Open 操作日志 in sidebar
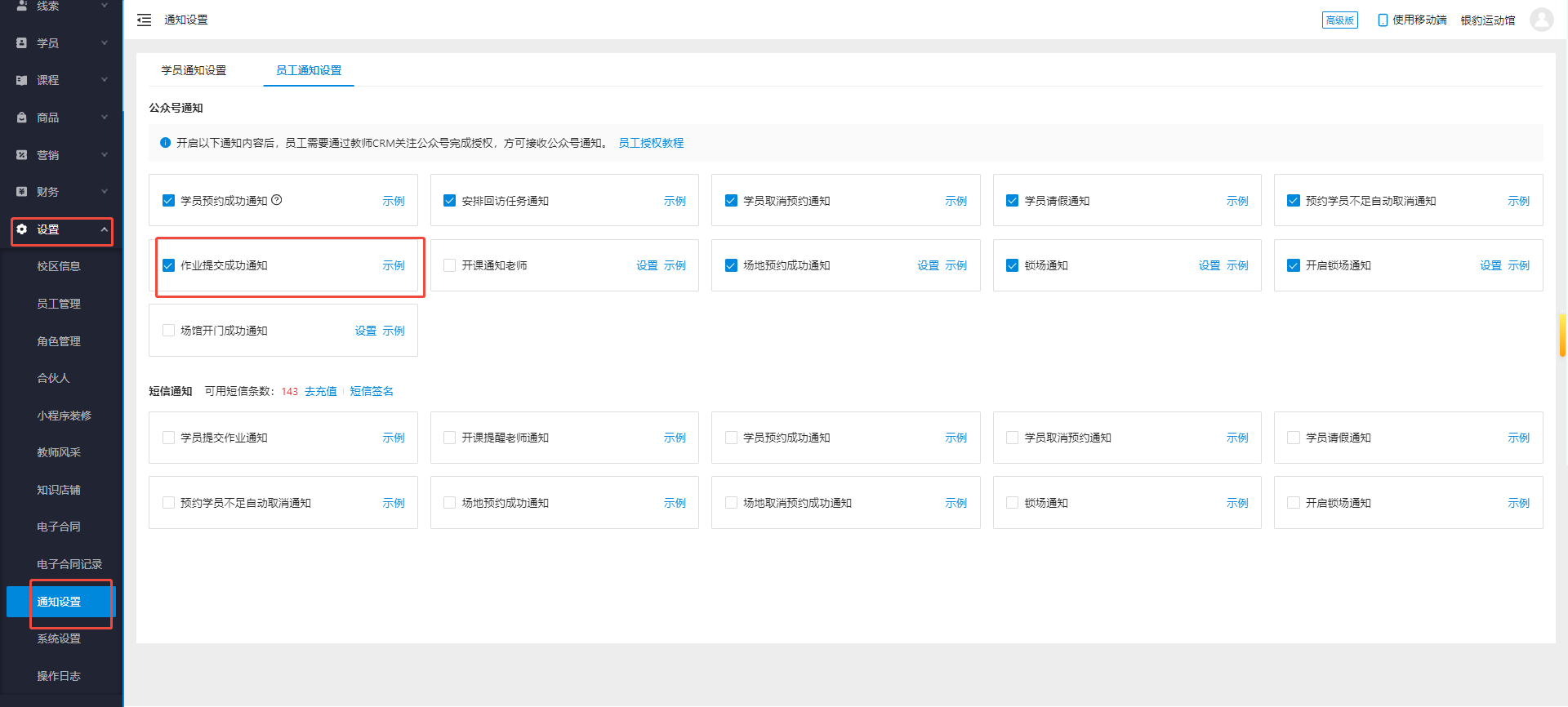This screenshot has width=1568, height=707. [59, 676]
